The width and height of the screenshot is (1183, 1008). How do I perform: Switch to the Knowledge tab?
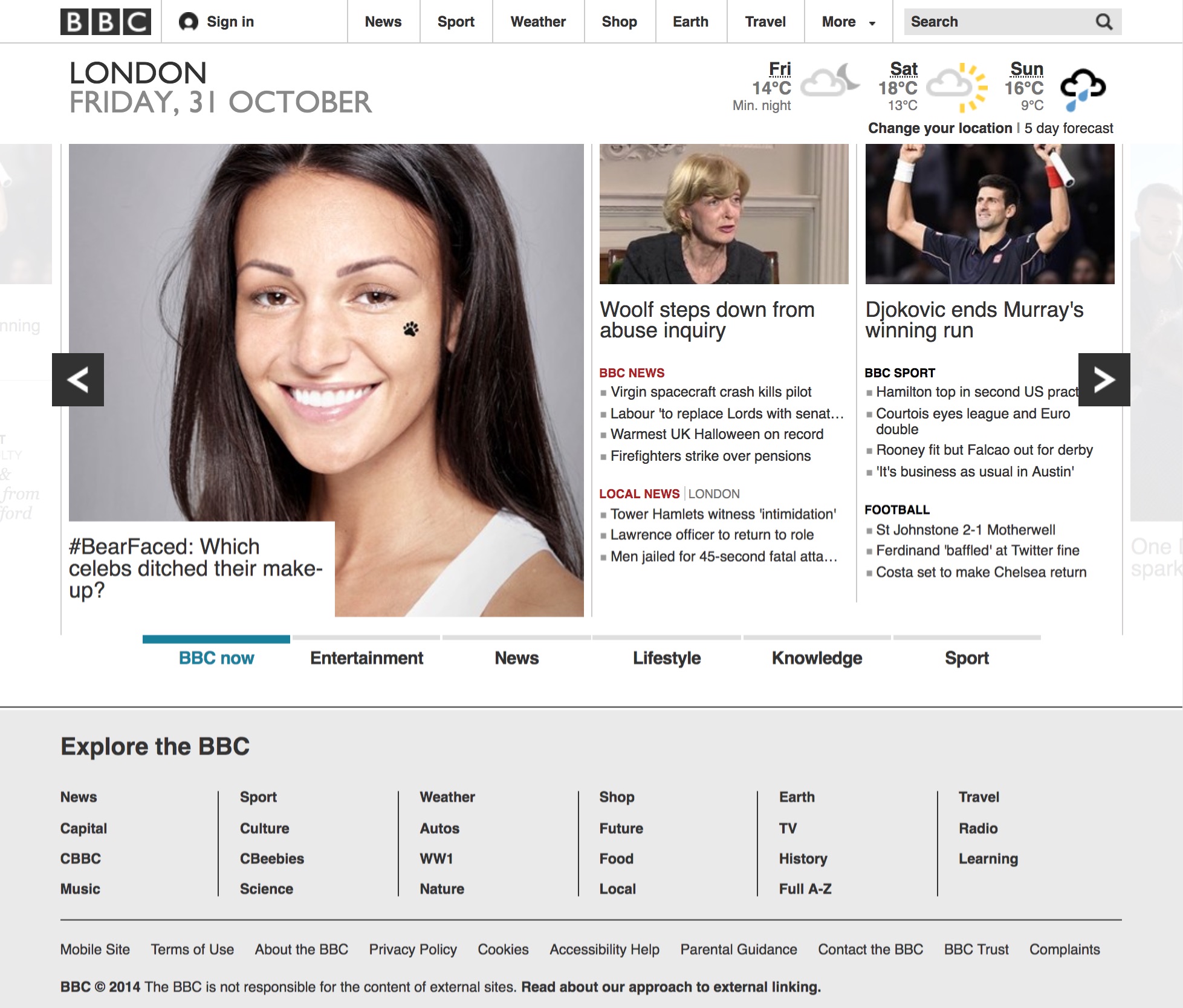[x=816, y=658]
